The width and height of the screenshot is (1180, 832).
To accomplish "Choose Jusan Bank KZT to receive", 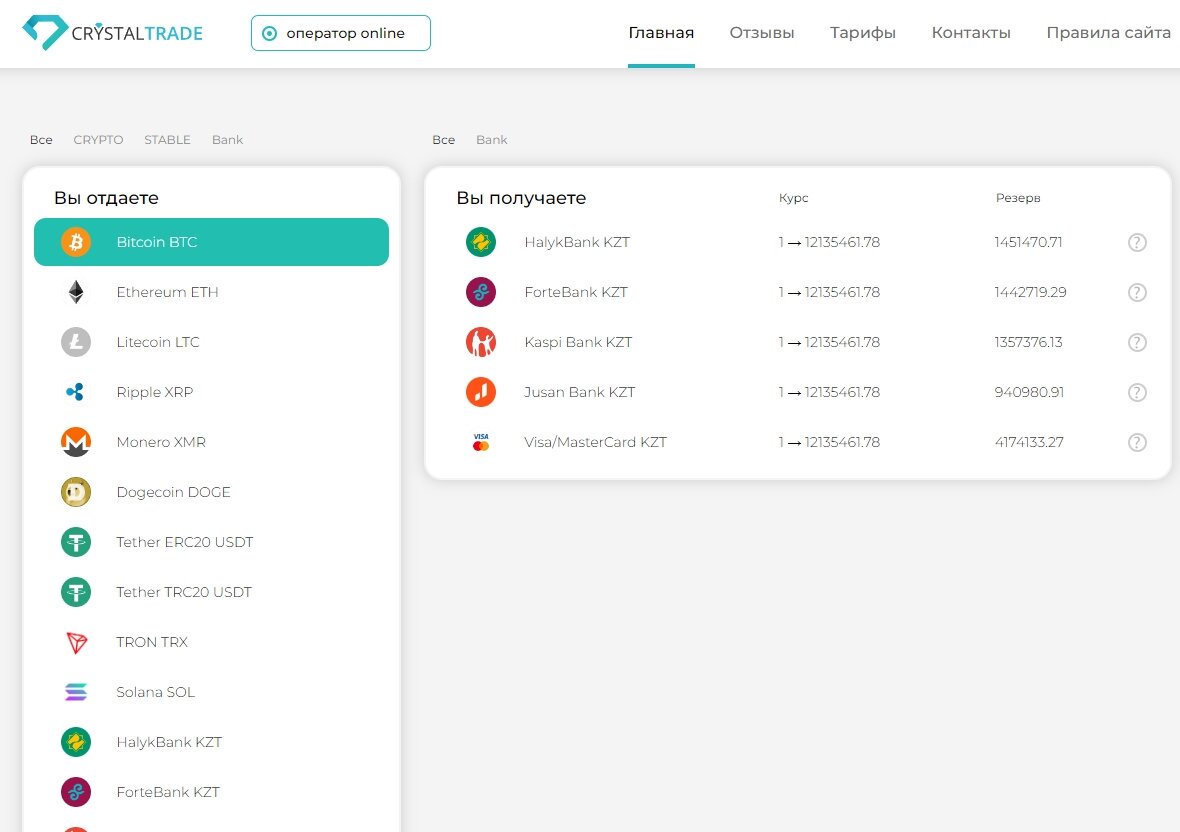I will pos(798,392).
